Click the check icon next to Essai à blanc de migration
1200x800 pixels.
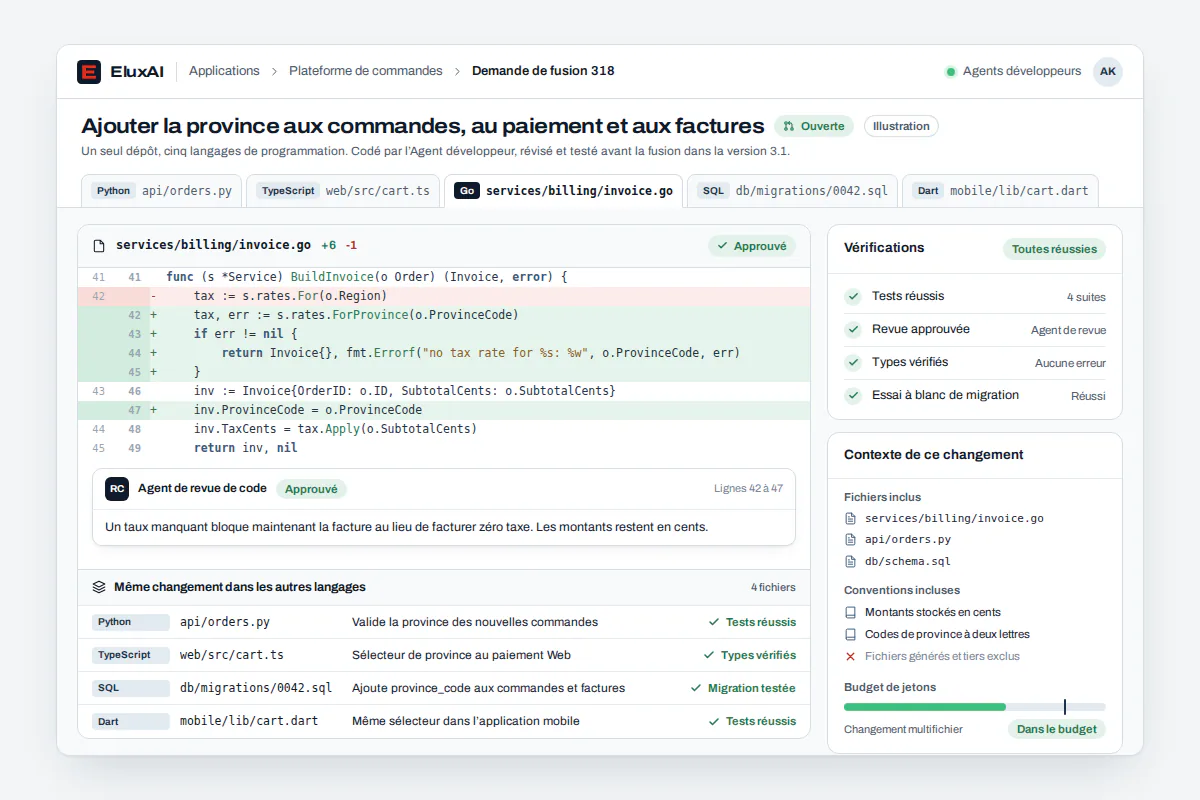pyautogui.click(x=853, y=395)
